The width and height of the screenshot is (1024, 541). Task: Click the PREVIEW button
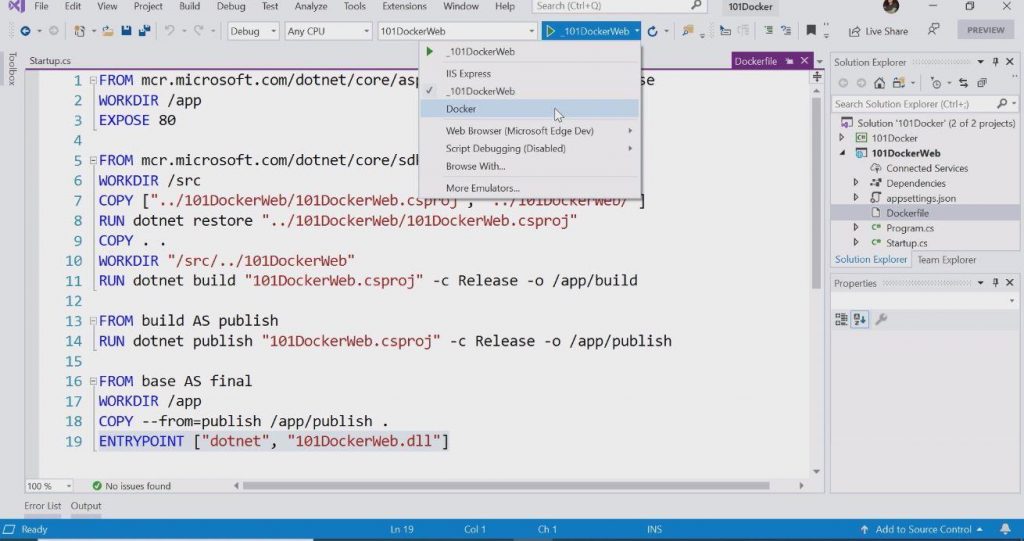click(985, 30)
